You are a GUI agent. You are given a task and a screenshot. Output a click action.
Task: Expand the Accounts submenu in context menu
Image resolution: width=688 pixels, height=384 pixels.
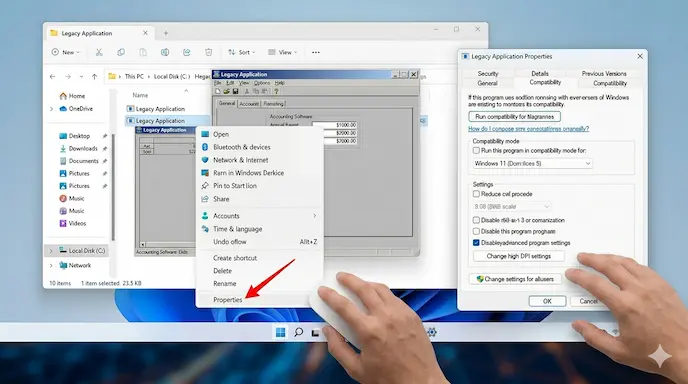pyautogui.click(x=315, y=215)
